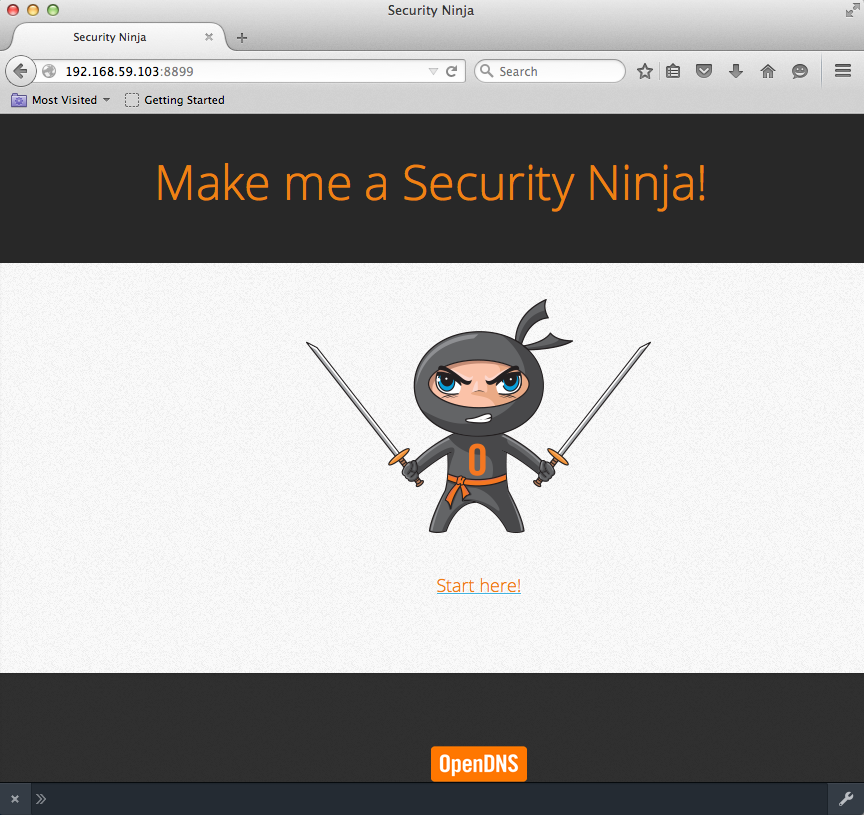
Task: Save the page to Pocket
Action: pos(704,71)
